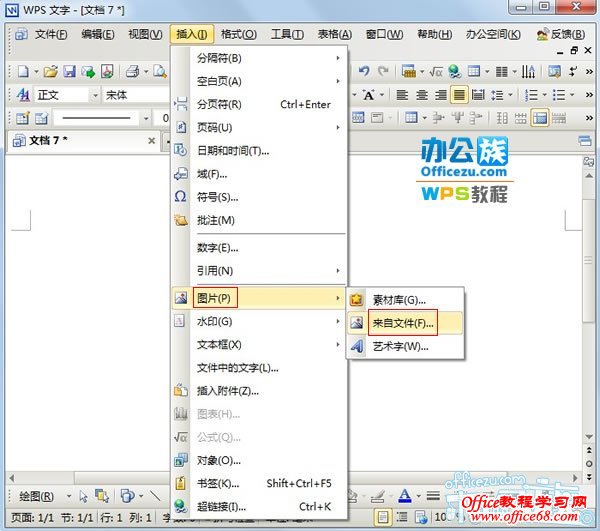The height and width of the screenshot is (531, 600).
Task: Click the vertical scrollbar down arrow
Action: pyautogui.click(x=589, y=437)
